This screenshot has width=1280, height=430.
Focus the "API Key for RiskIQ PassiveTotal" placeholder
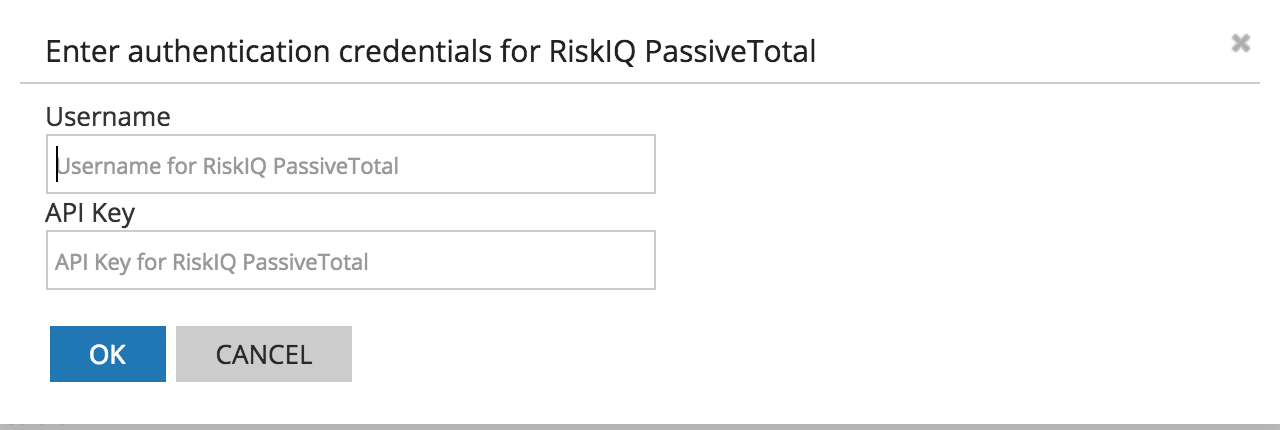click(x=212, y=262)
